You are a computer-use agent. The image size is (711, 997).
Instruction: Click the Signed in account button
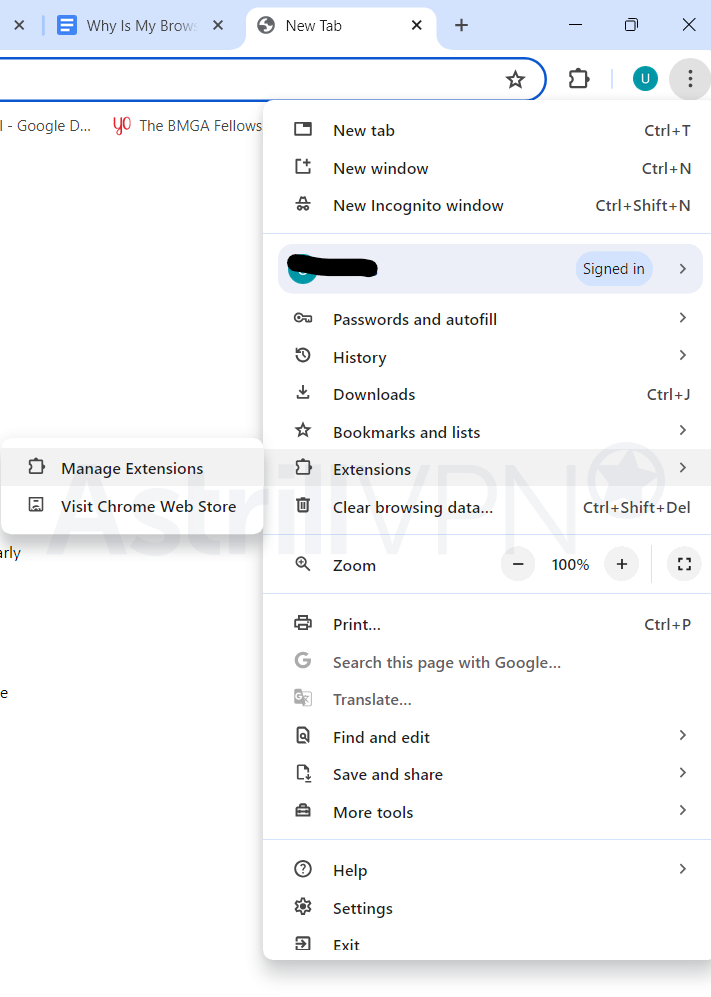pyautogui.click(x=614, y=268)
